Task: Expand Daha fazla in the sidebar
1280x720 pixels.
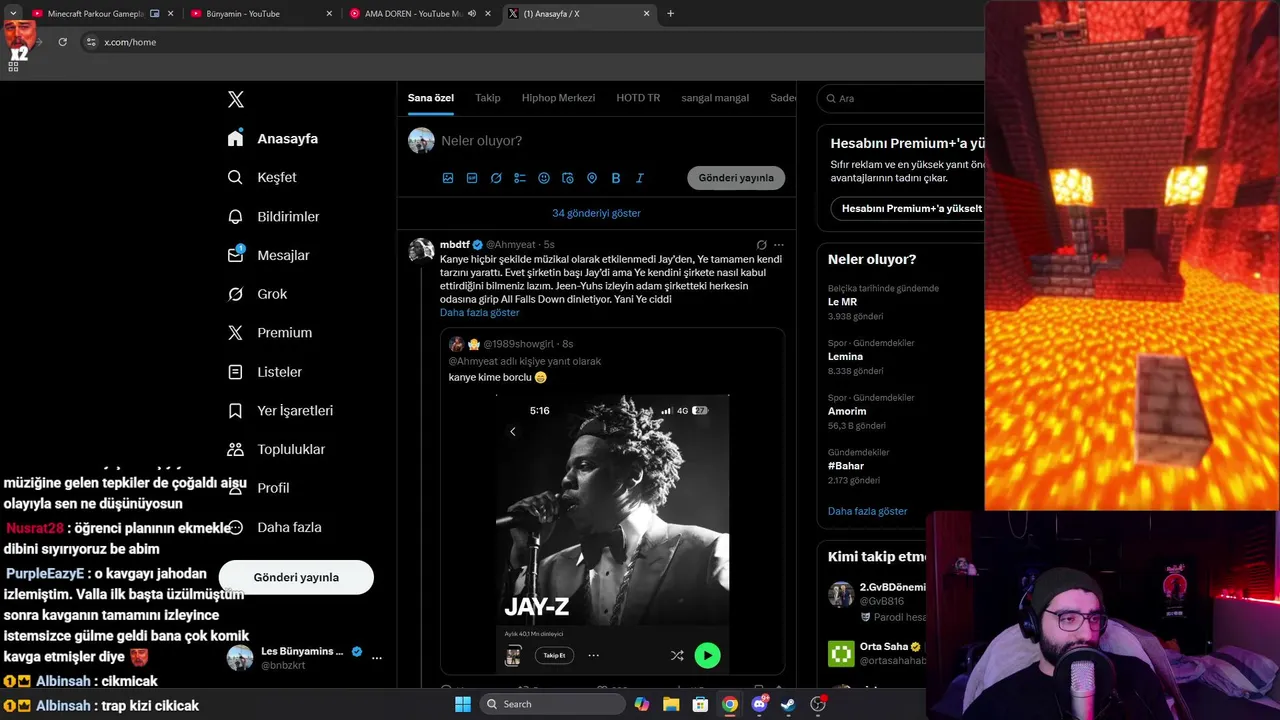Action: click(274, 528)
